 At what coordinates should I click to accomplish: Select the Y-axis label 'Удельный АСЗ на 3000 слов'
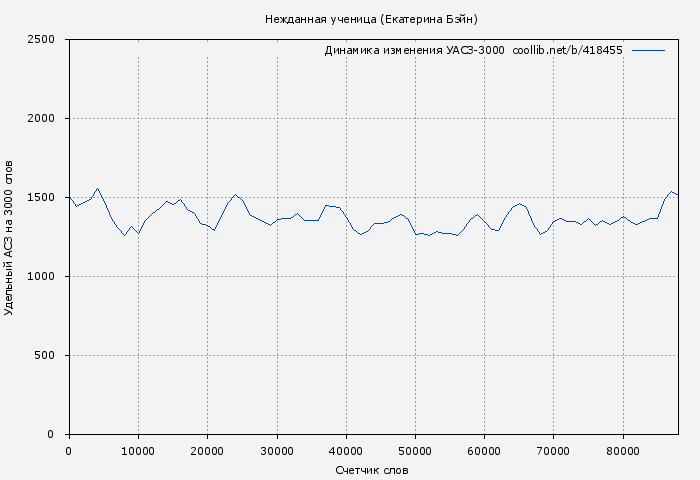(x=10, y=237)
